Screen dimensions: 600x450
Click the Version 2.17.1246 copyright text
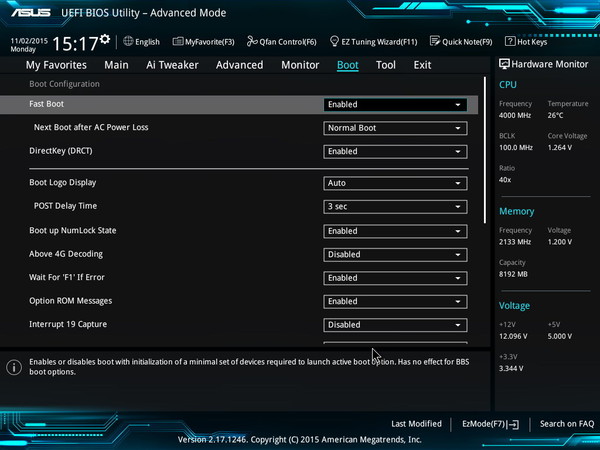(x=300, y=440)
